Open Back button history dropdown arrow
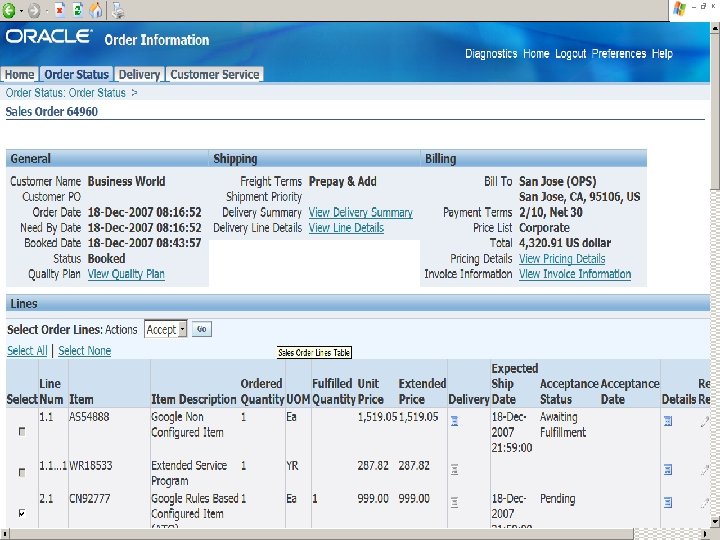The height and width of the screenshot is (540, 720). (x=22, y=11)
